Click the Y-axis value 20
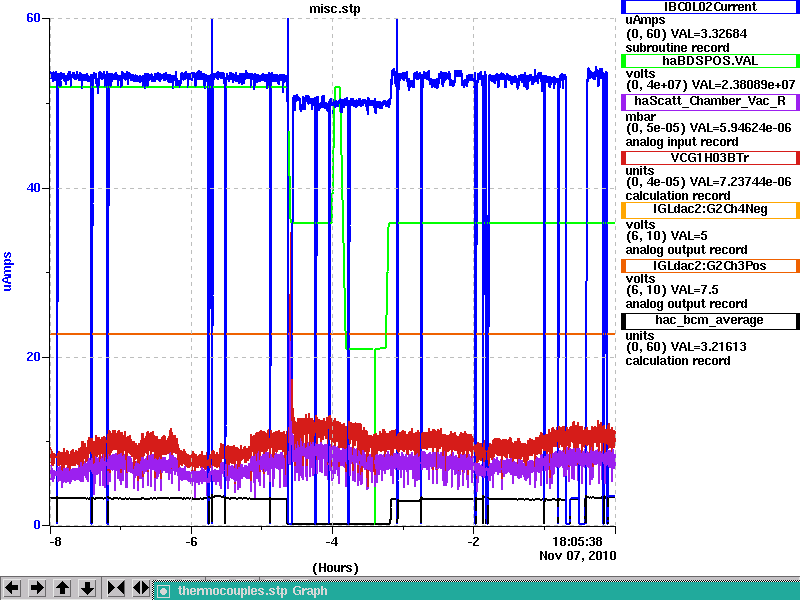Viewport: 800px width, 600px height. [x=33, y=357]
